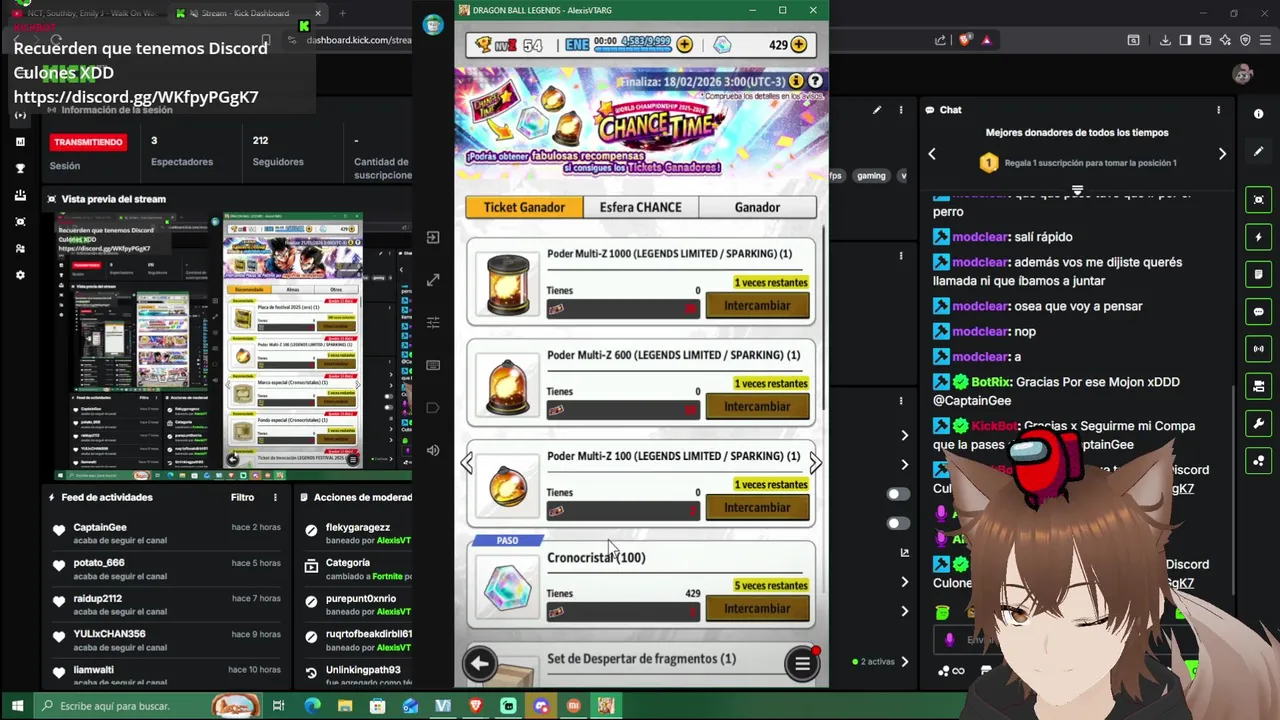The image size is (1280, 720).
Task: Open the Kick profile avatar
Action: (1243, 73)
